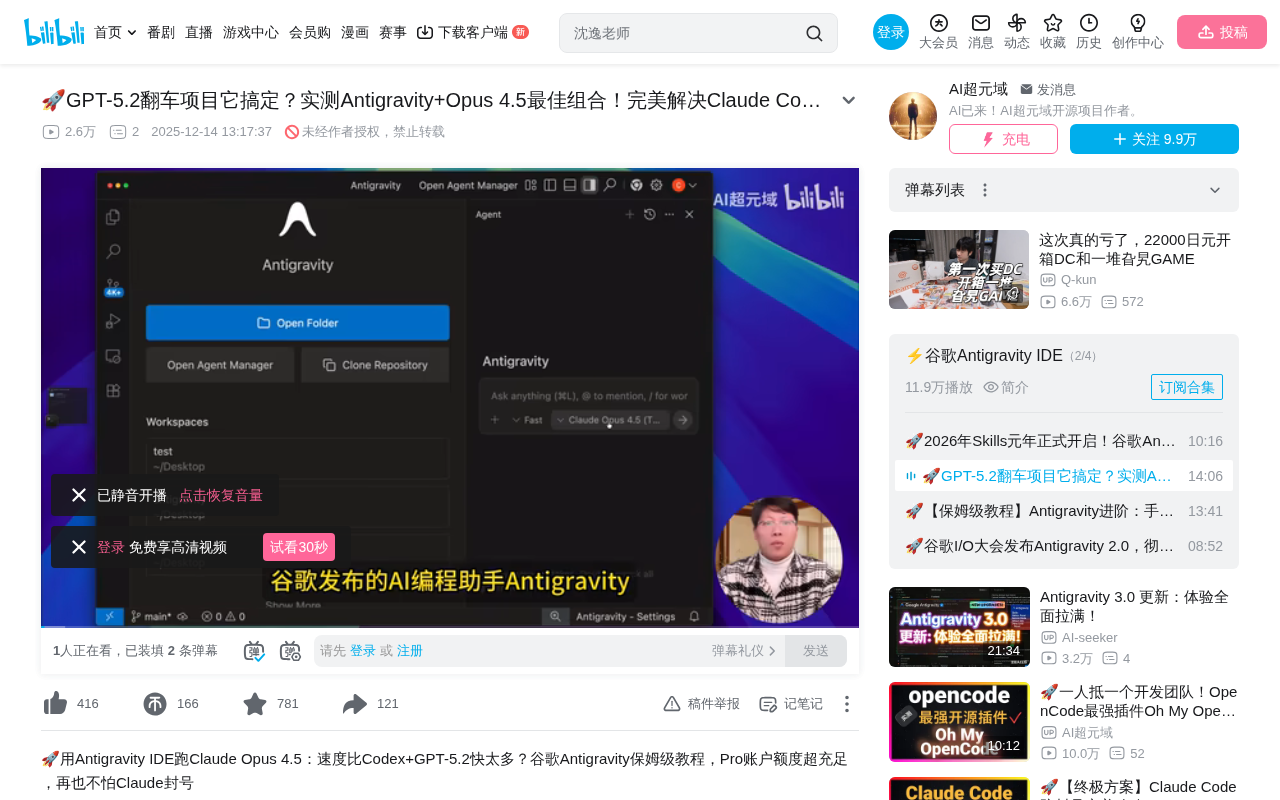Screen dimensions: 1280x800
Task: Select playlist item 谷歌I/O大会发布Antigravity 2.0
Action: pyautogui.click(x=1064, y=546)
